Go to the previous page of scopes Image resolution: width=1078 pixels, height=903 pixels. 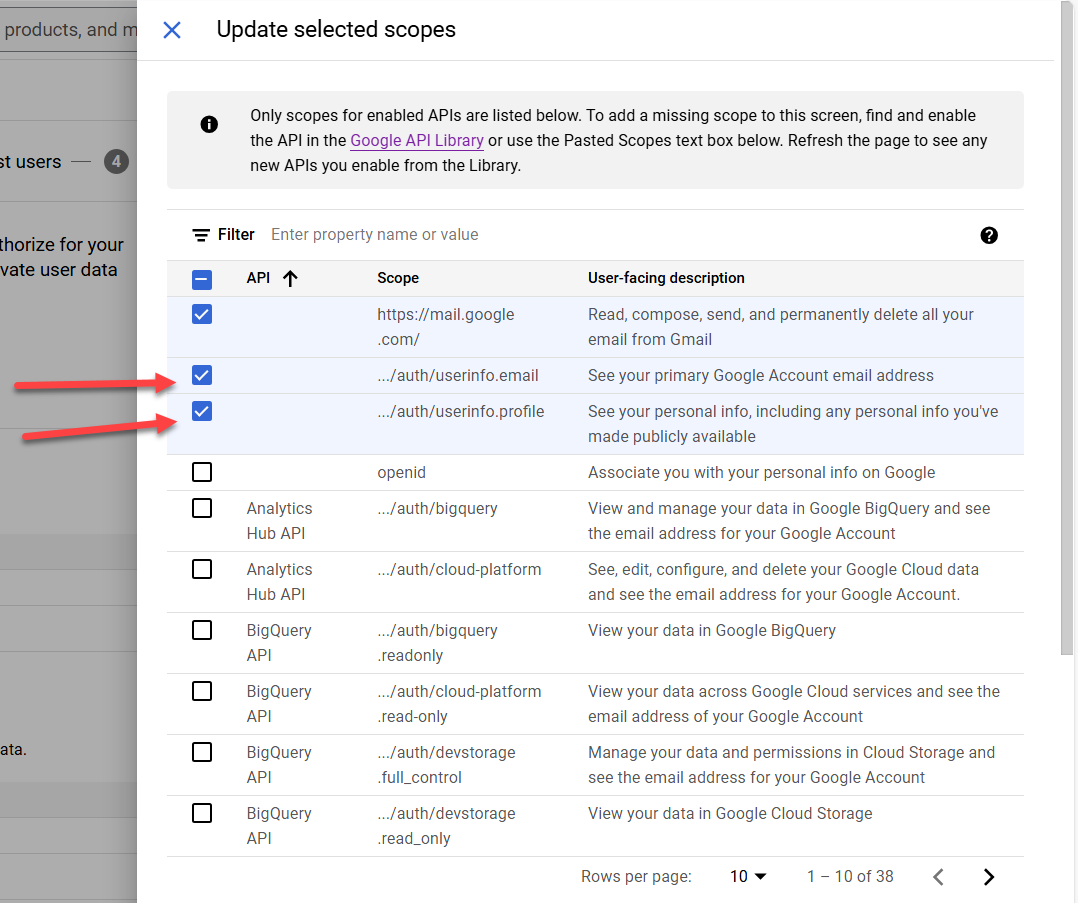point(938,877)
